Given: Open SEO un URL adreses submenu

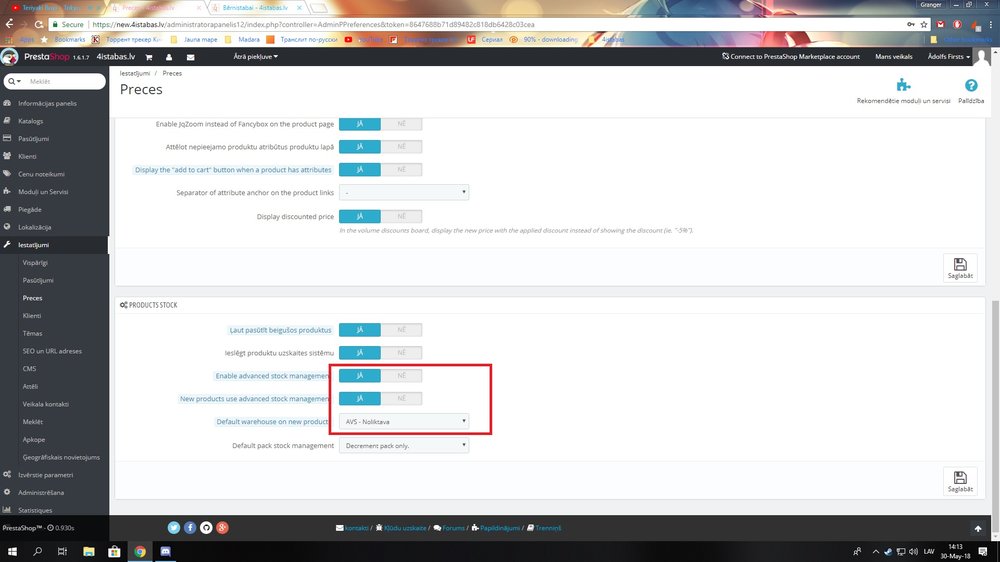Looking at the screenshot, I should [x=52, y=351].
